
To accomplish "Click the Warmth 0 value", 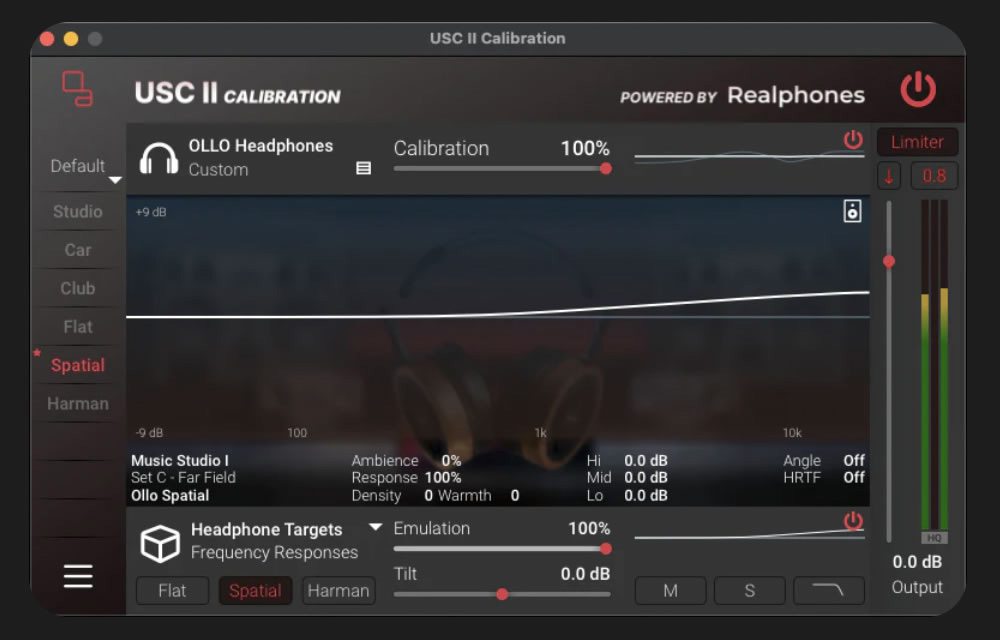I will 515,495.
